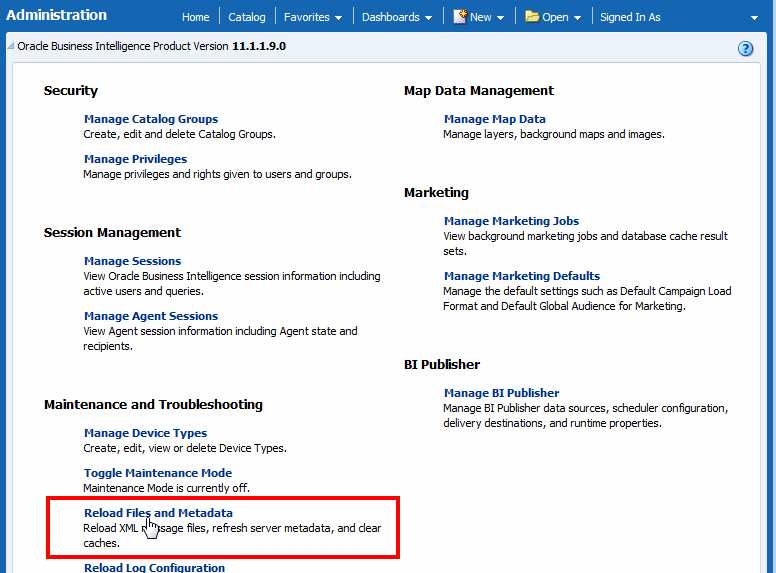
Task: Open Manage Agent Sessions link
Action: (x=151, y=316)
